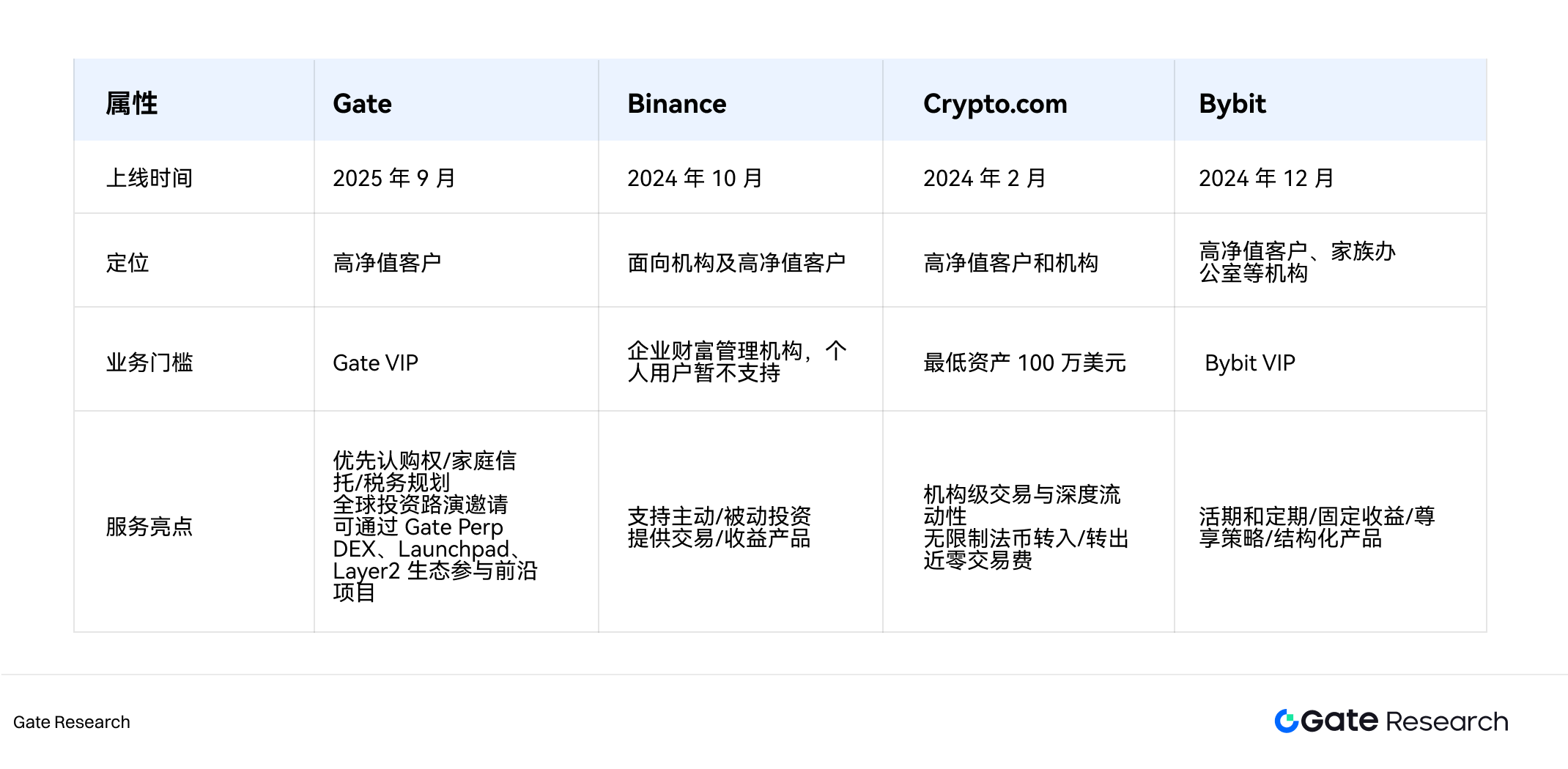Screen dimensions: 1568x769
Task: Select the Gate column header
Action: (x=363, y=104)
